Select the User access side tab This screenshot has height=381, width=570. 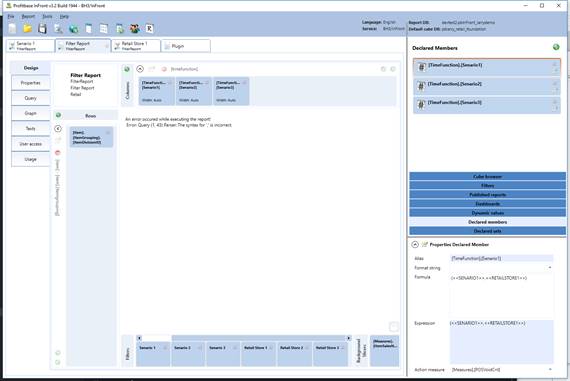(31, 144)
